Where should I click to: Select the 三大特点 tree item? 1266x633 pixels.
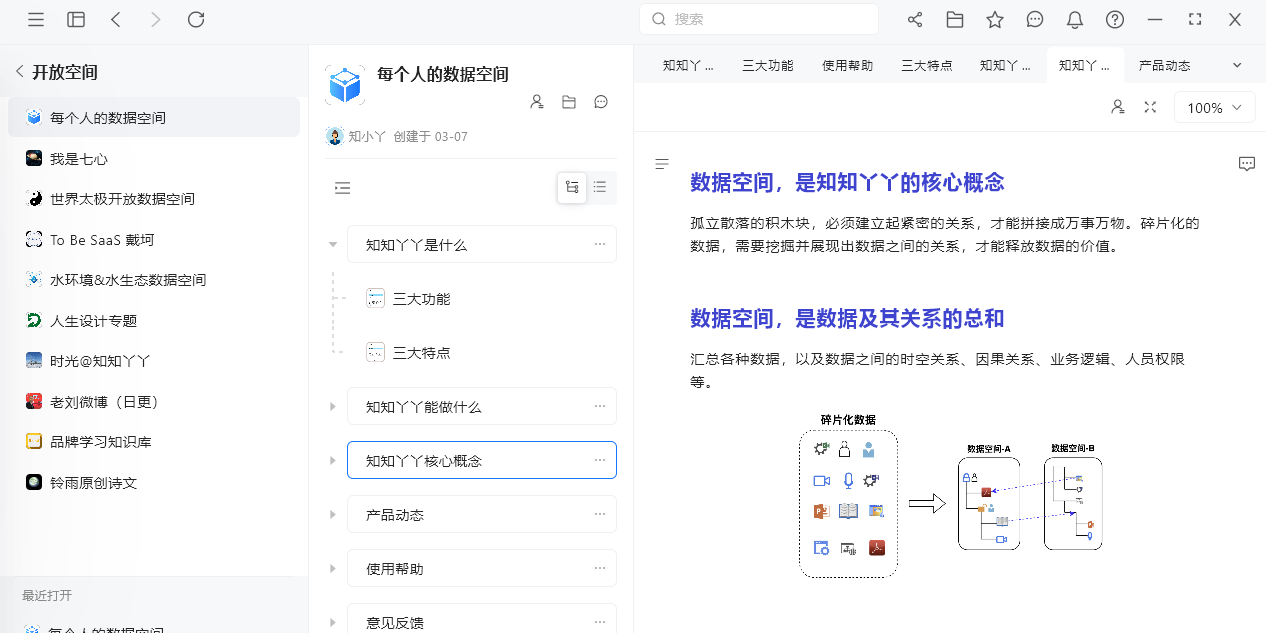tap(421, 353)
